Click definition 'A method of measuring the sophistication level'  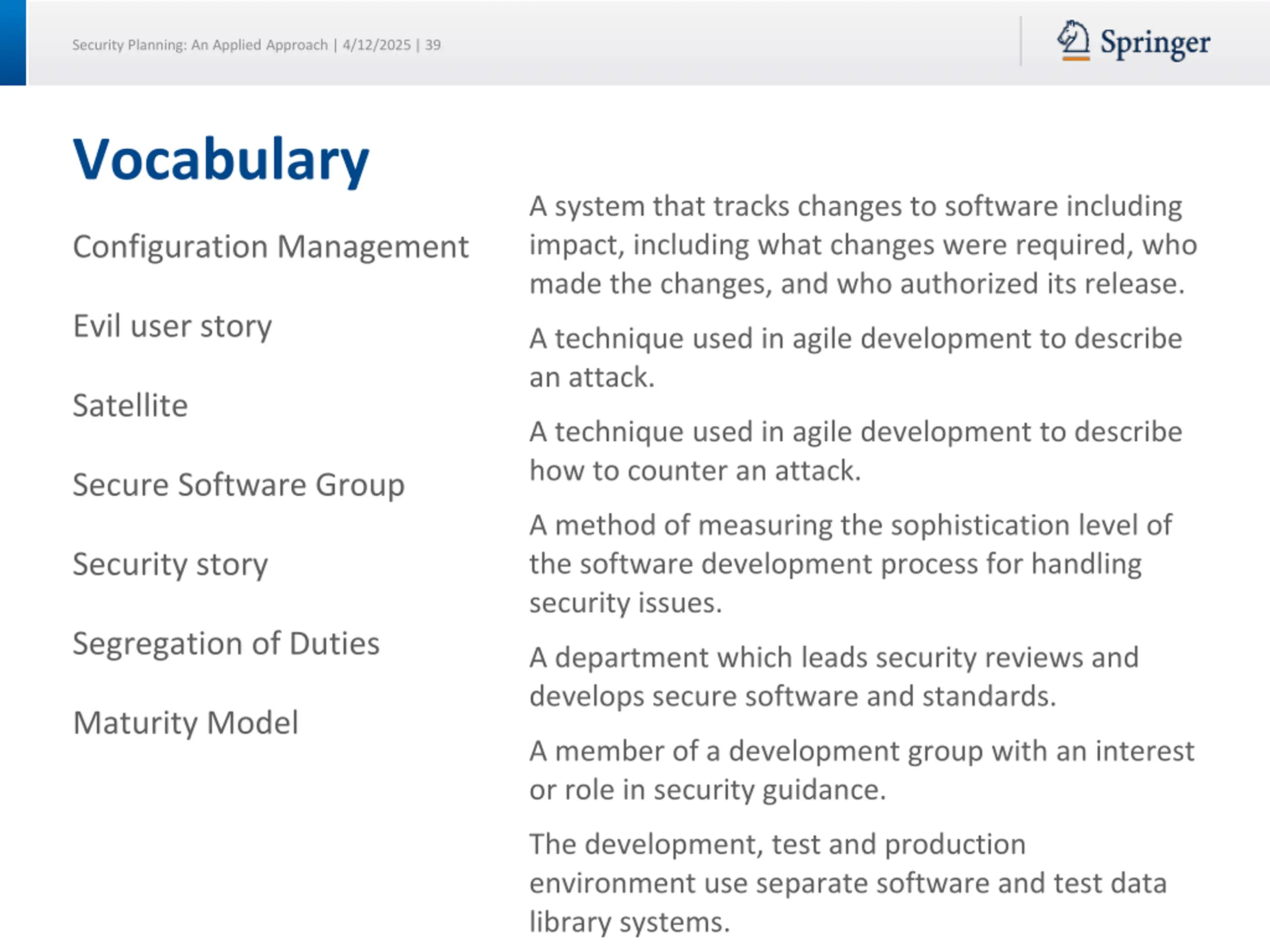[x=850, y=564]
